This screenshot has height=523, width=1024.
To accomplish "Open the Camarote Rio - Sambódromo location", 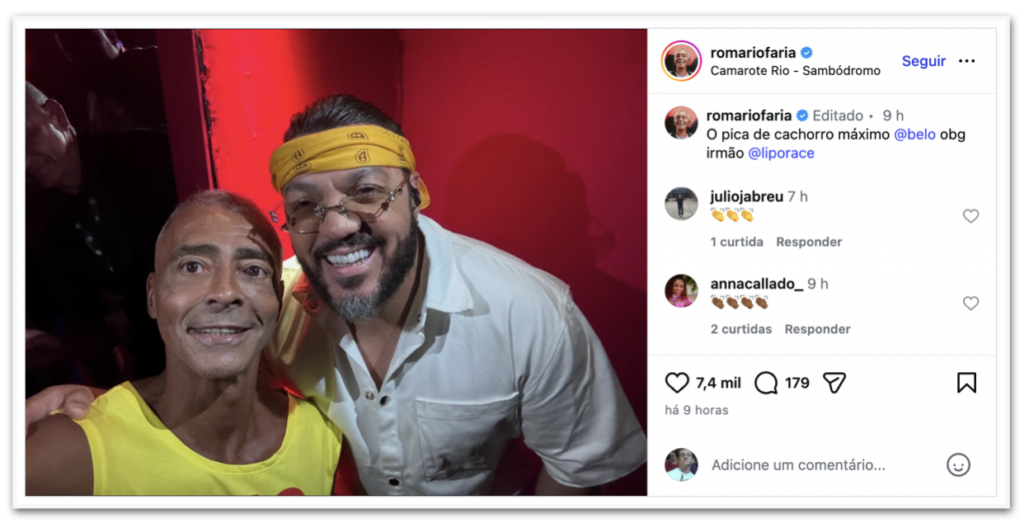I will (795, 71).
